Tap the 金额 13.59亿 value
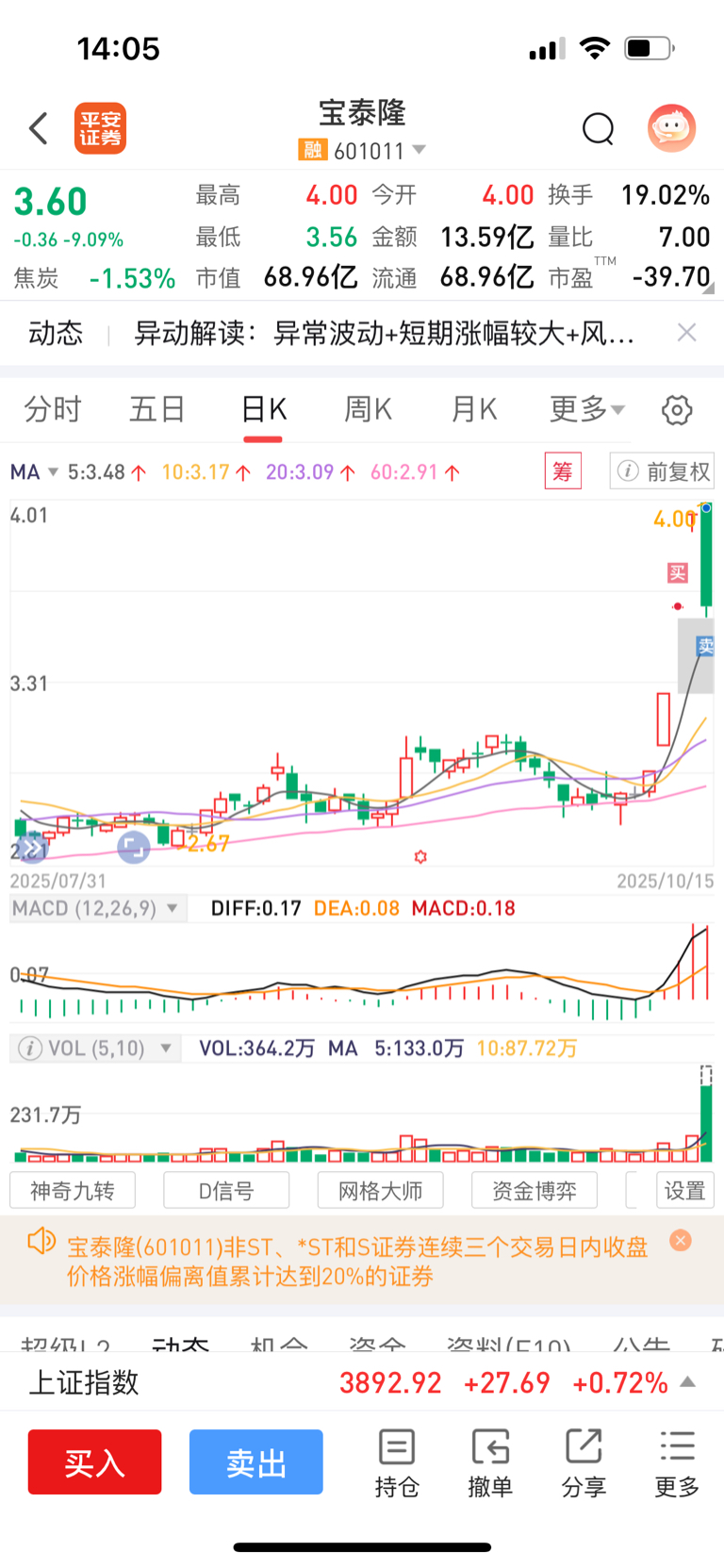This screenshot has height=1568, width=724. click(486, 236)
